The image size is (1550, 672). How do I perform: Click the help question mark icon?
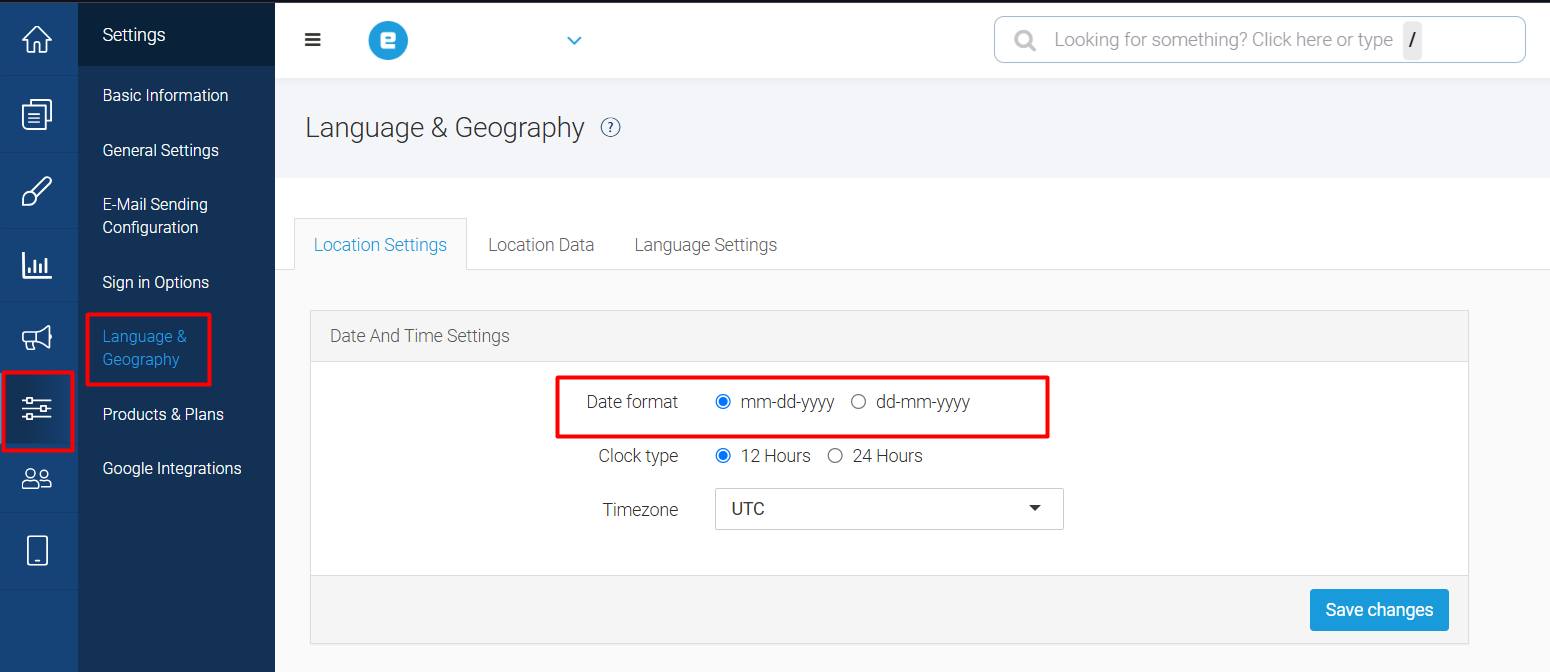610,128
